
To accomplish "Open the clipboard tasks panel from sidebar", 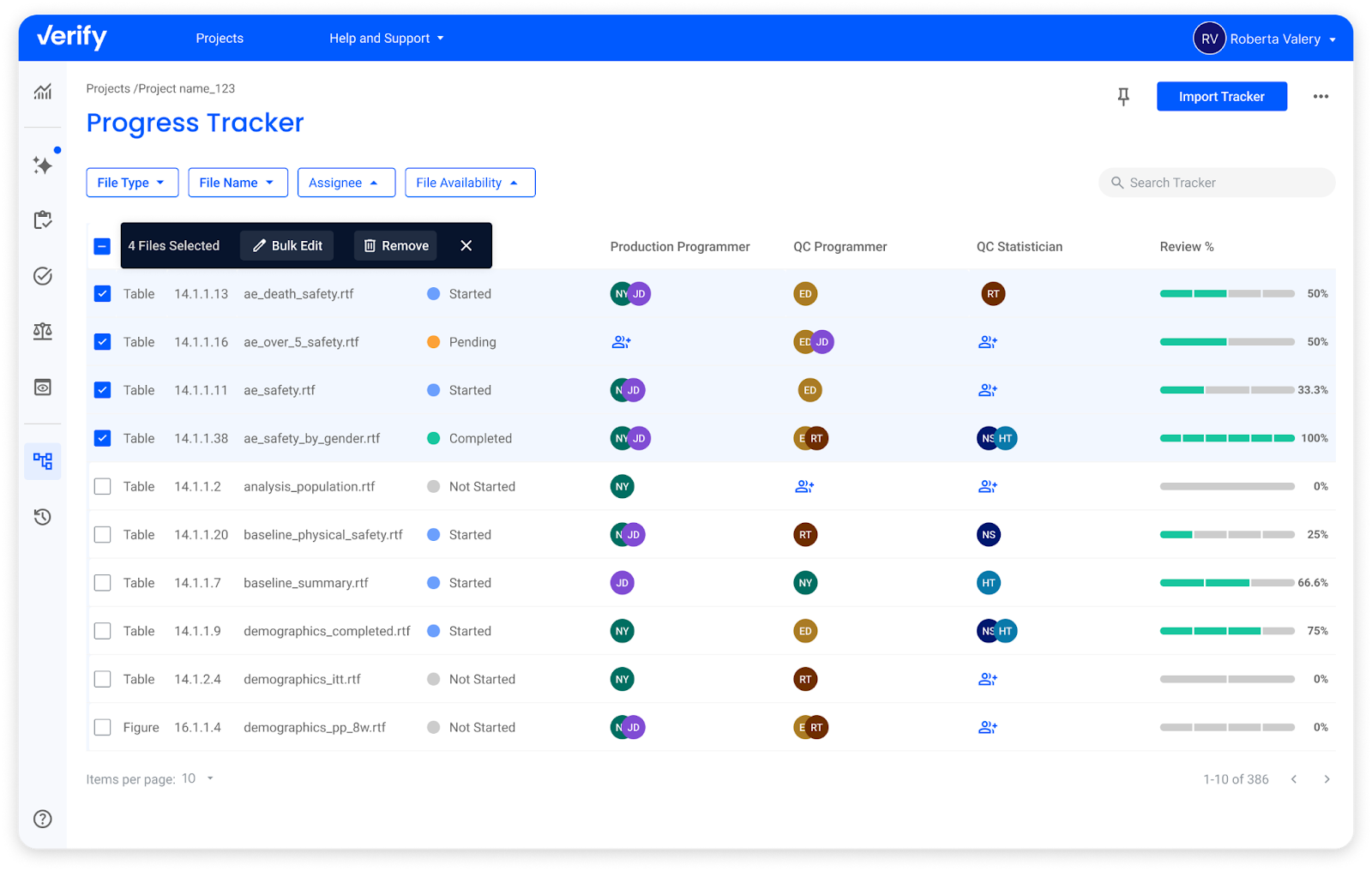I will [43, 220].
